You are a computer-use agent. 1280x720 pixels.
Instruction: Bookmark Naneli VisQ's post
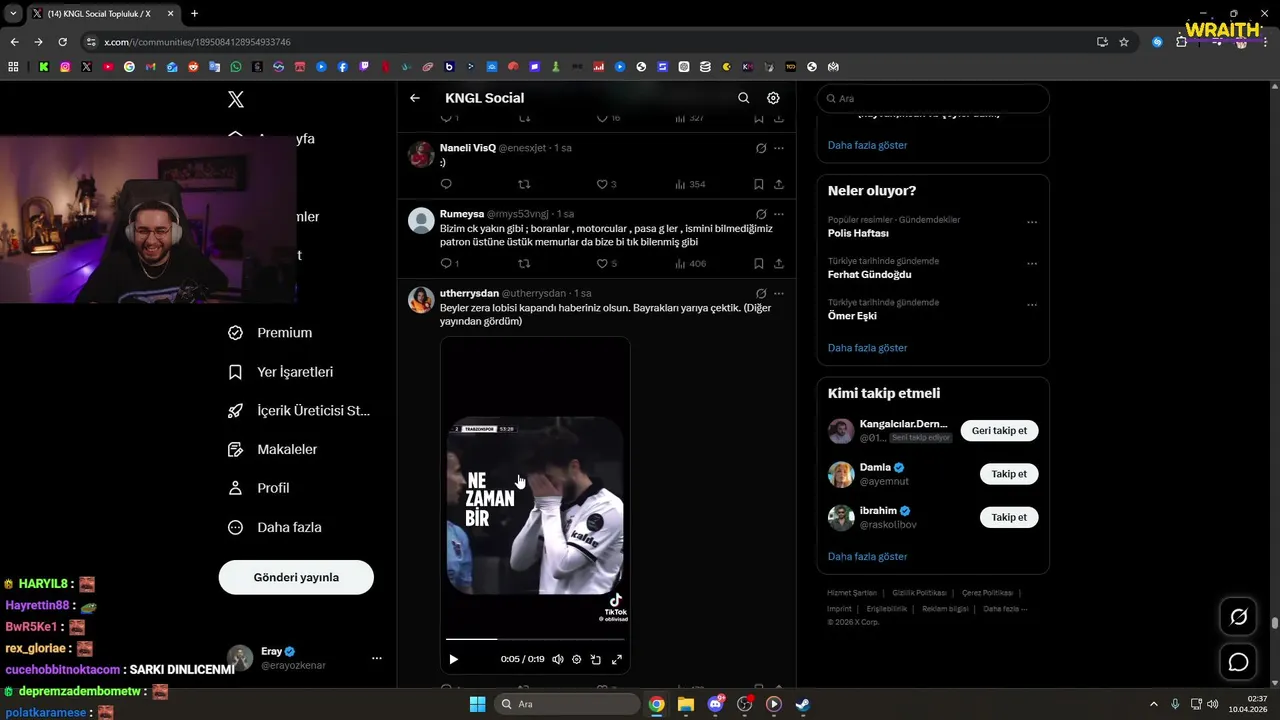pyautogui.click(x=758, y=184)
